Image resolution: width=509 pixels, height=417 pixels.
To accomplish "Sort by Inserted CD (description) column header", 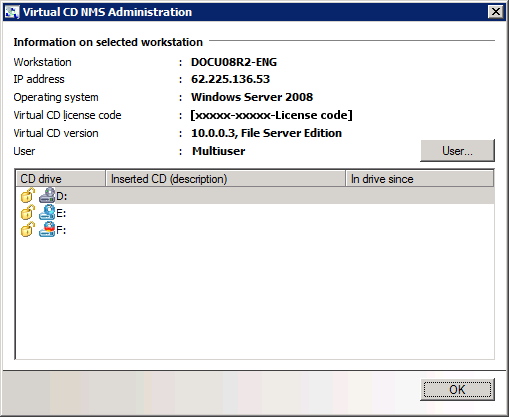I will point(225,179).
